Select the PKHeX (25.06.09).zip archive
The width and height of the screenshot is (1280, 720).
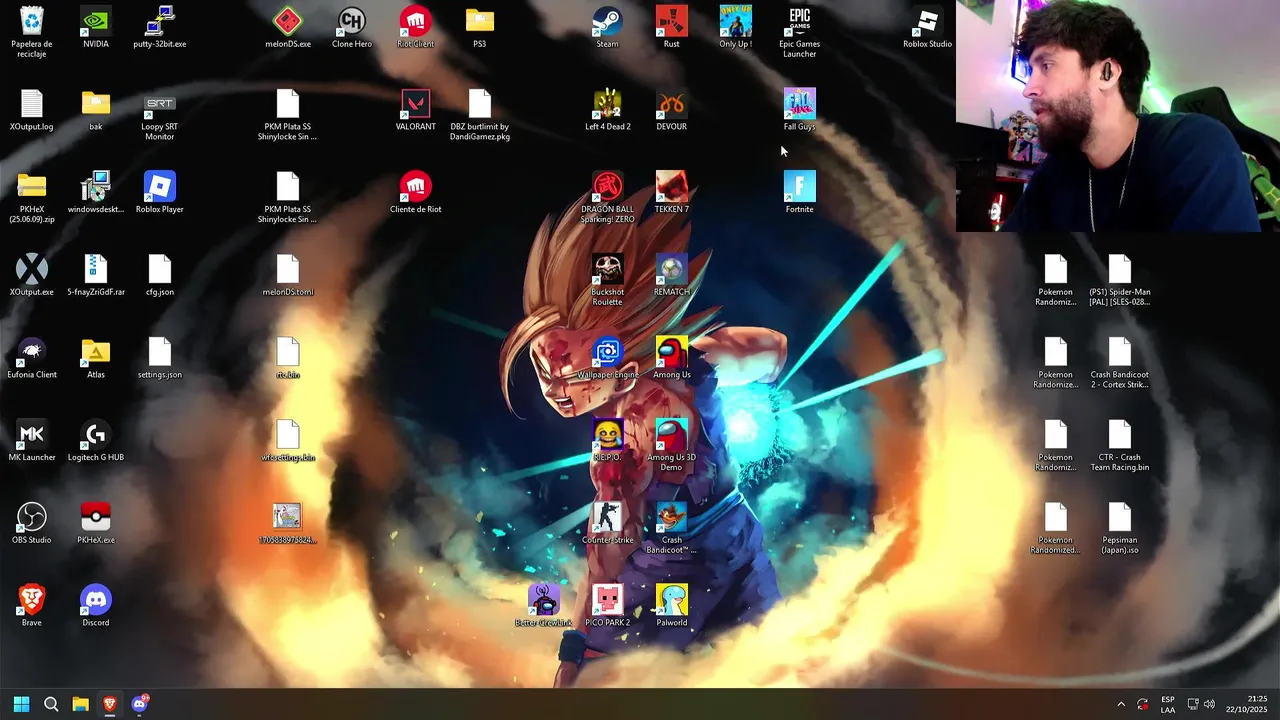click(32, 187)
